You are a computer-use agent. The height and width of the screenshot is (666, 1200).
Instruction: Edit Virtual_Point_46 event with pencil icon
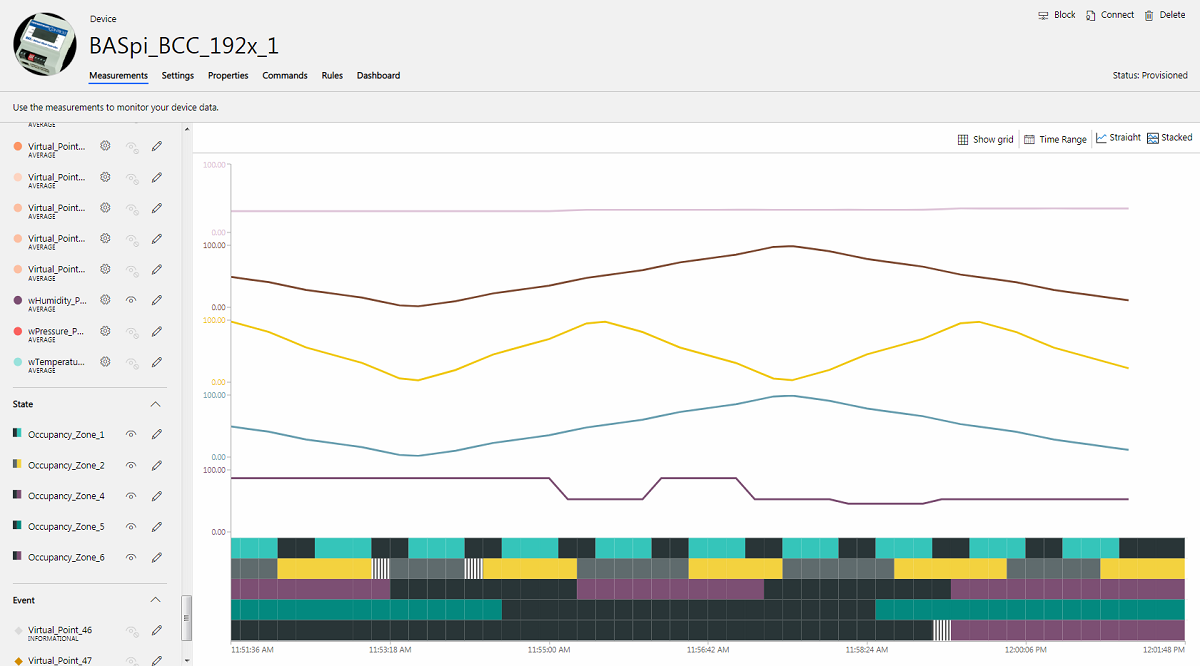click(x=157, y=630)
